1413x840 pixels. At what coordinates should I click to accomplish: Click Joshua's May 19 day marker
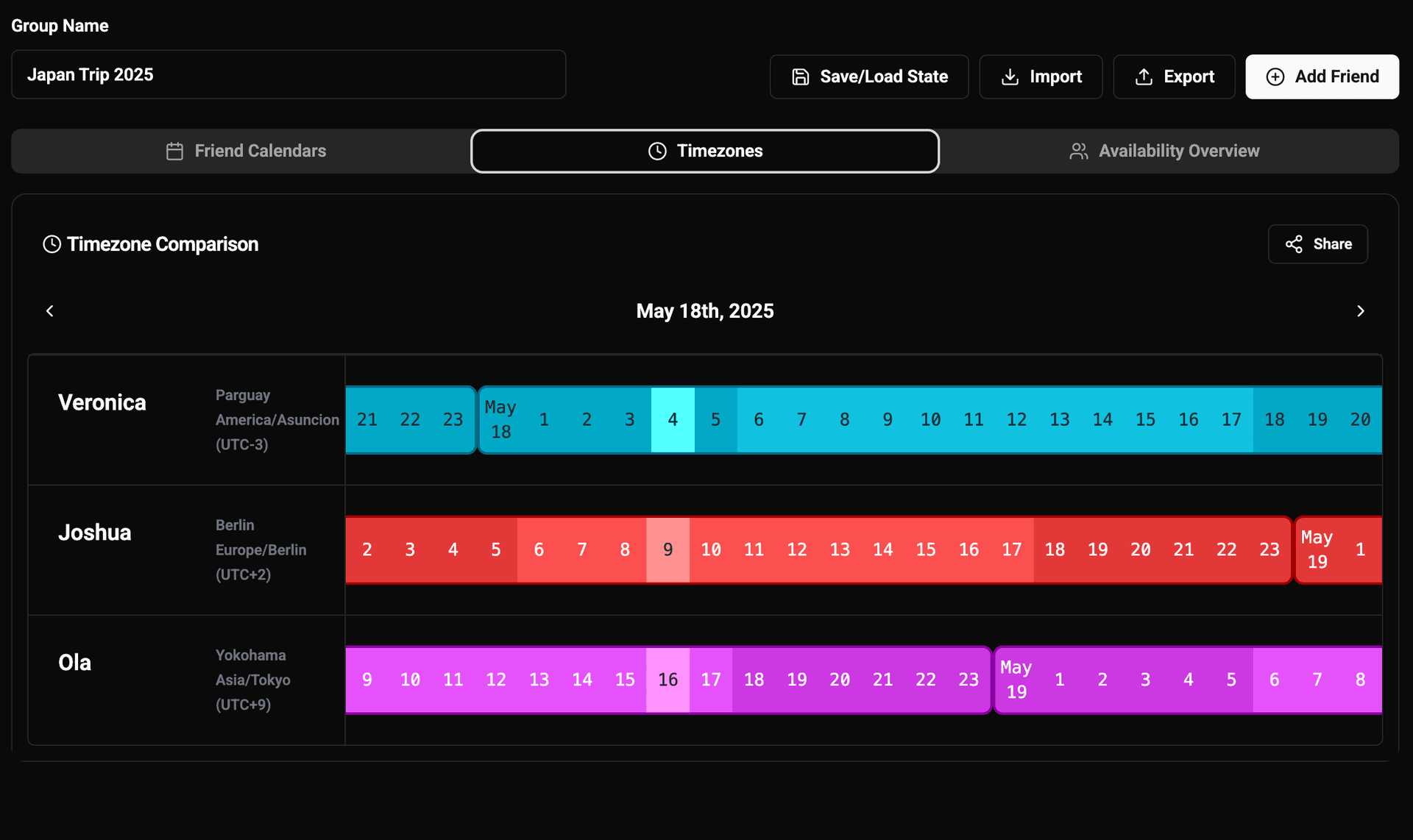(x=1317, y=549)
